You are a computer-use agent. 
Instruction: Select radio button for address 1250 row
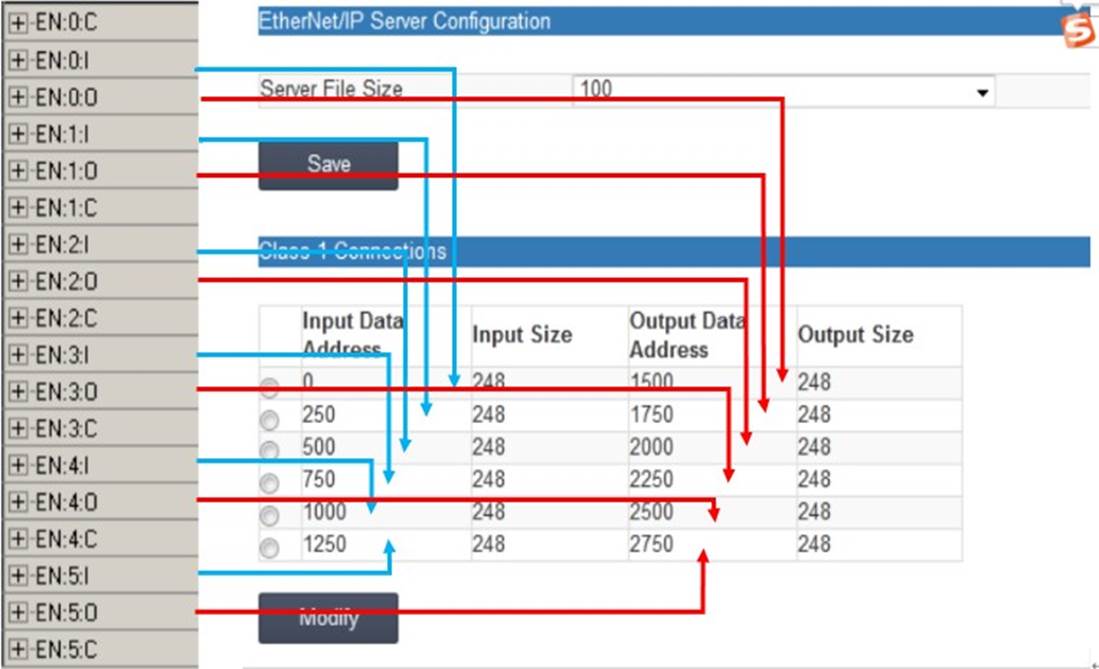[269, 548]
